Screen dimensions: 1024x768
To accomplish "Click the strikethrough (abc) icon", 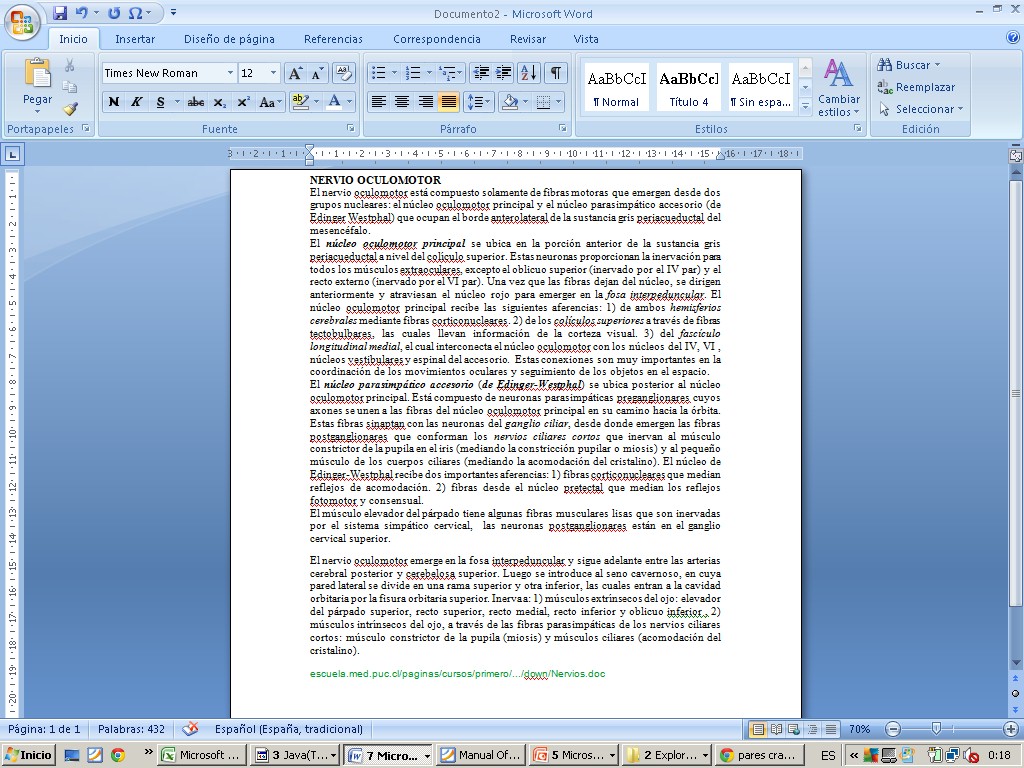I will pos(196,102).
